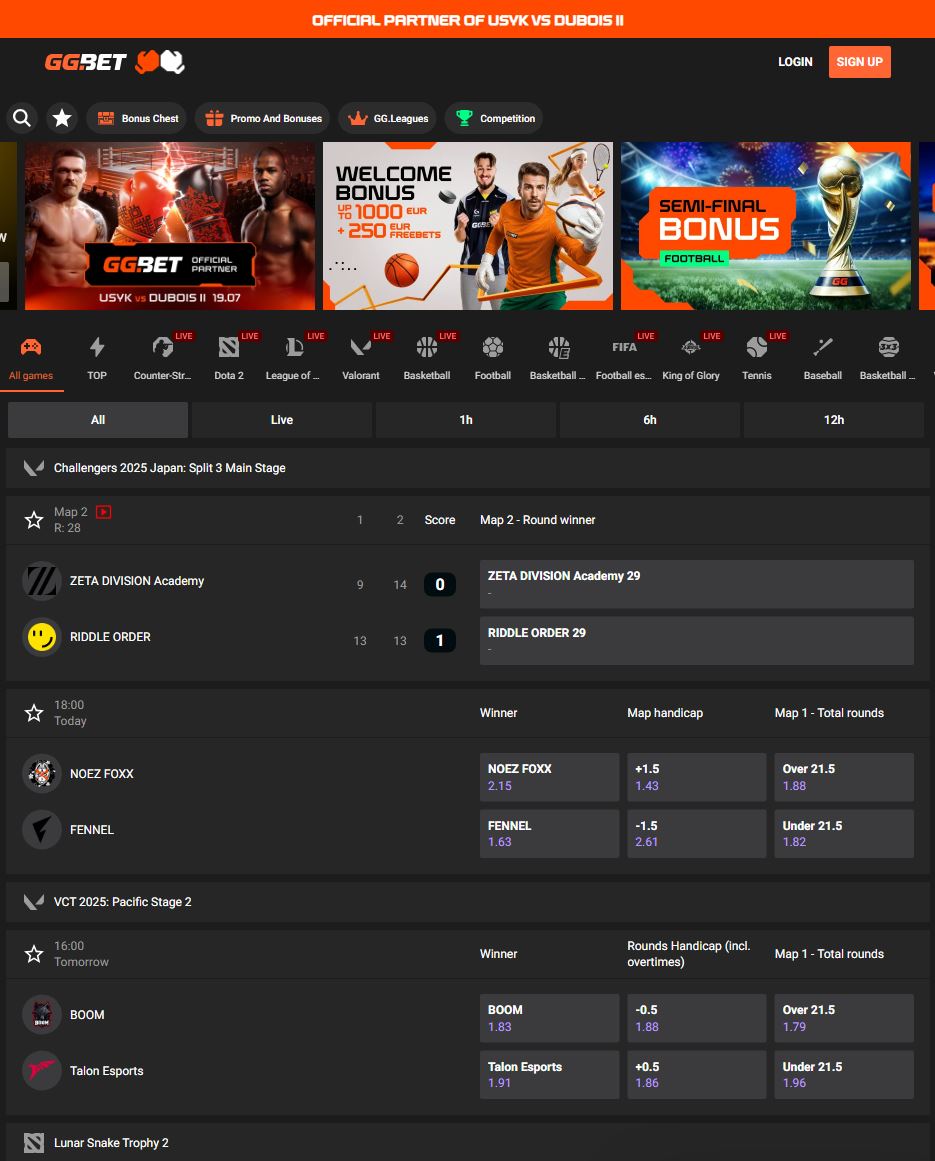
Task: Favorite the BOOM vs Talon Esports match
Action: pyautogui.click(x=34, y=954)
